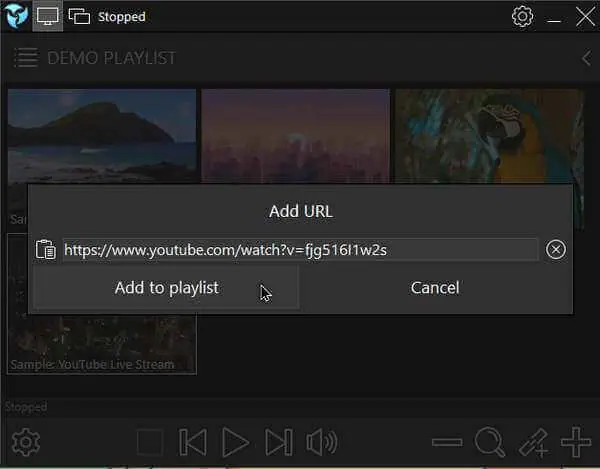Open the purple city skyline thumbnail
This screenshot has height=469, width=600.
(295, 136)
